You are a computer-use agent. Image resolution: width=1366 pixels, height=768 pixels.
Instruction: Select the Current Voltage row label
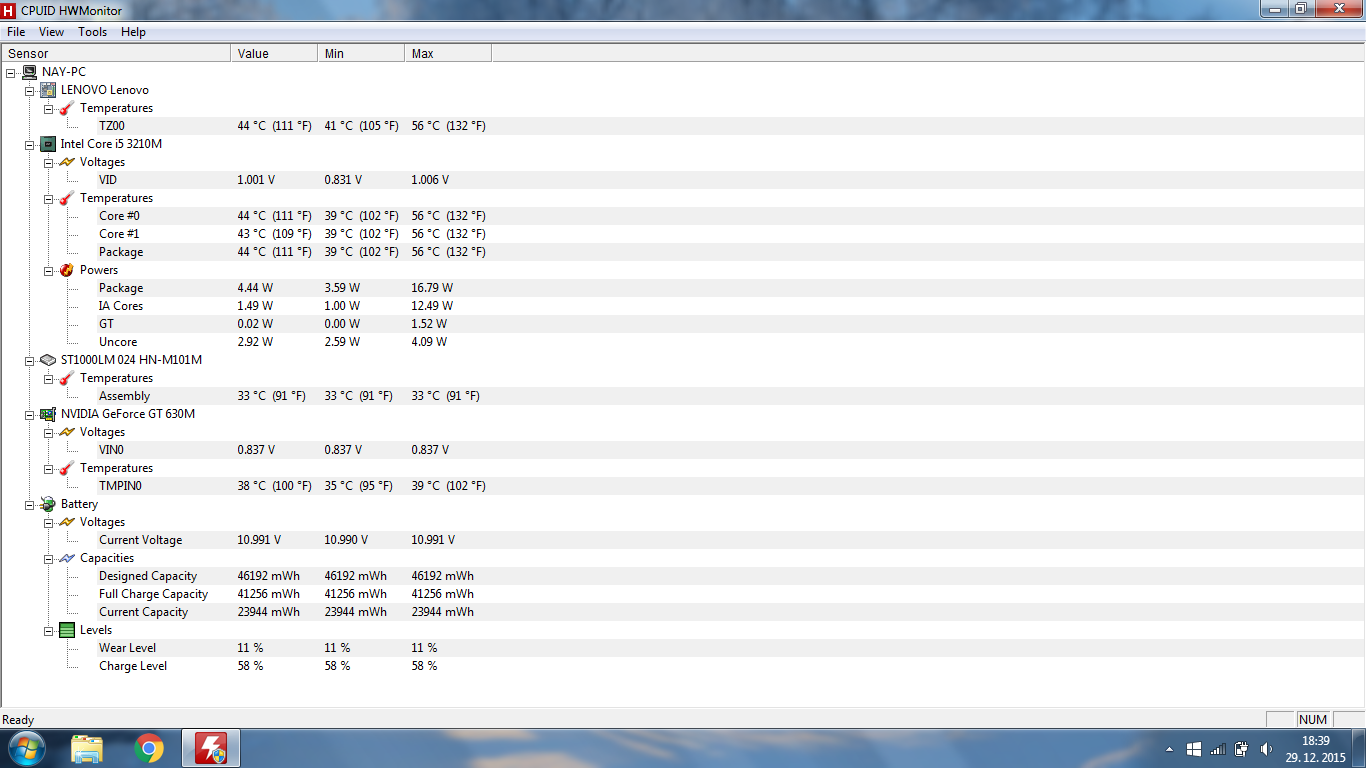coord(140,540)
